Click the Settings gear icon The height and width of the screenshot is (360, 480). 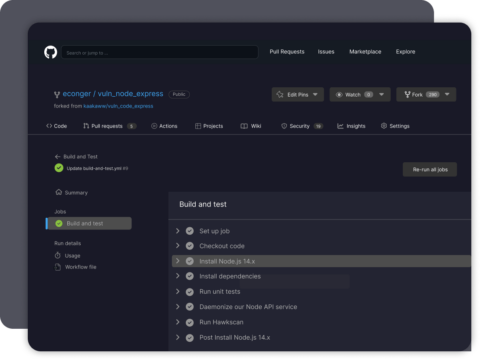(x=384, y=126)
